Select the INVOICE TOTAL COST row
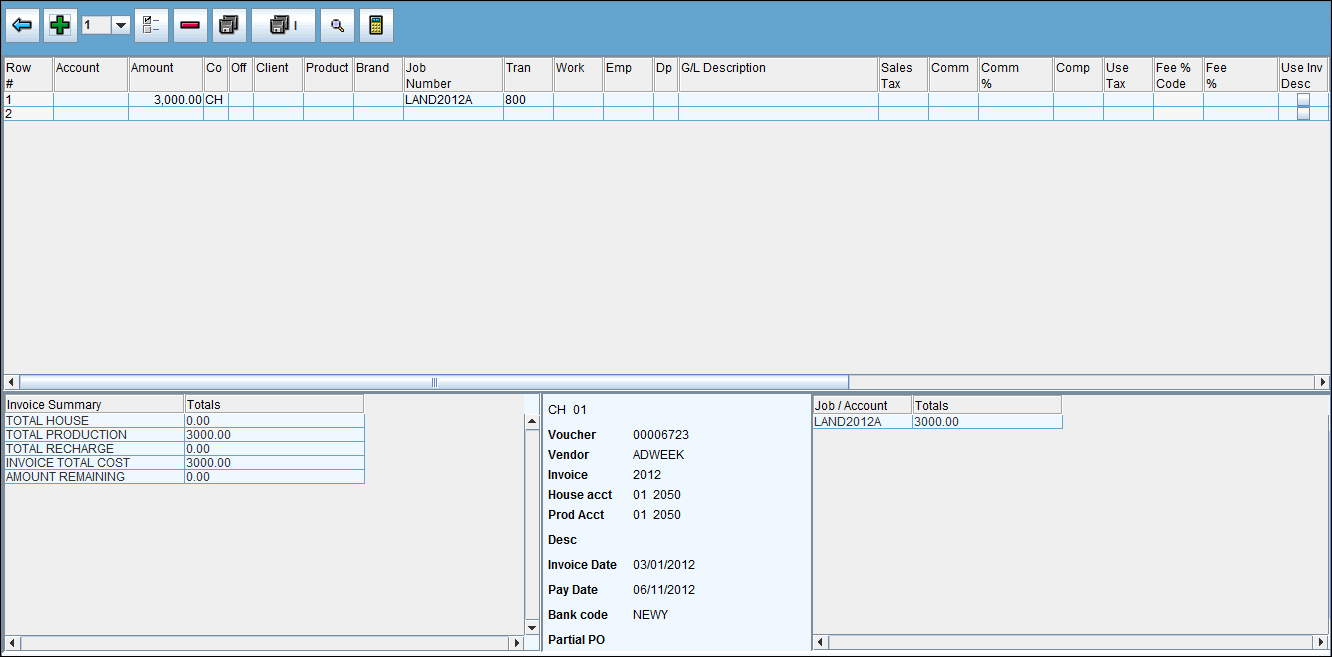The width and height of the screenshot is (1332, 657). click(x=184, y=463)
